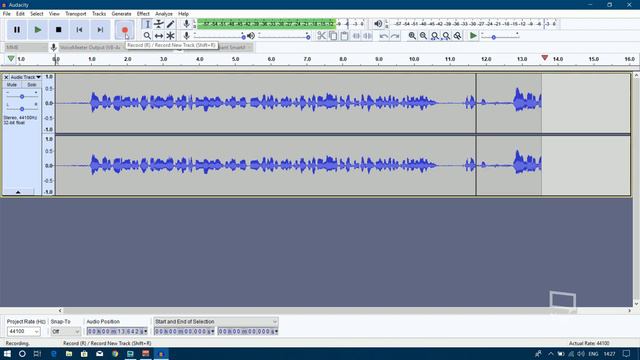Click the Play-at-Speed green arrow
This screenshot has width=640, height=360.
[x=473, y=36]
